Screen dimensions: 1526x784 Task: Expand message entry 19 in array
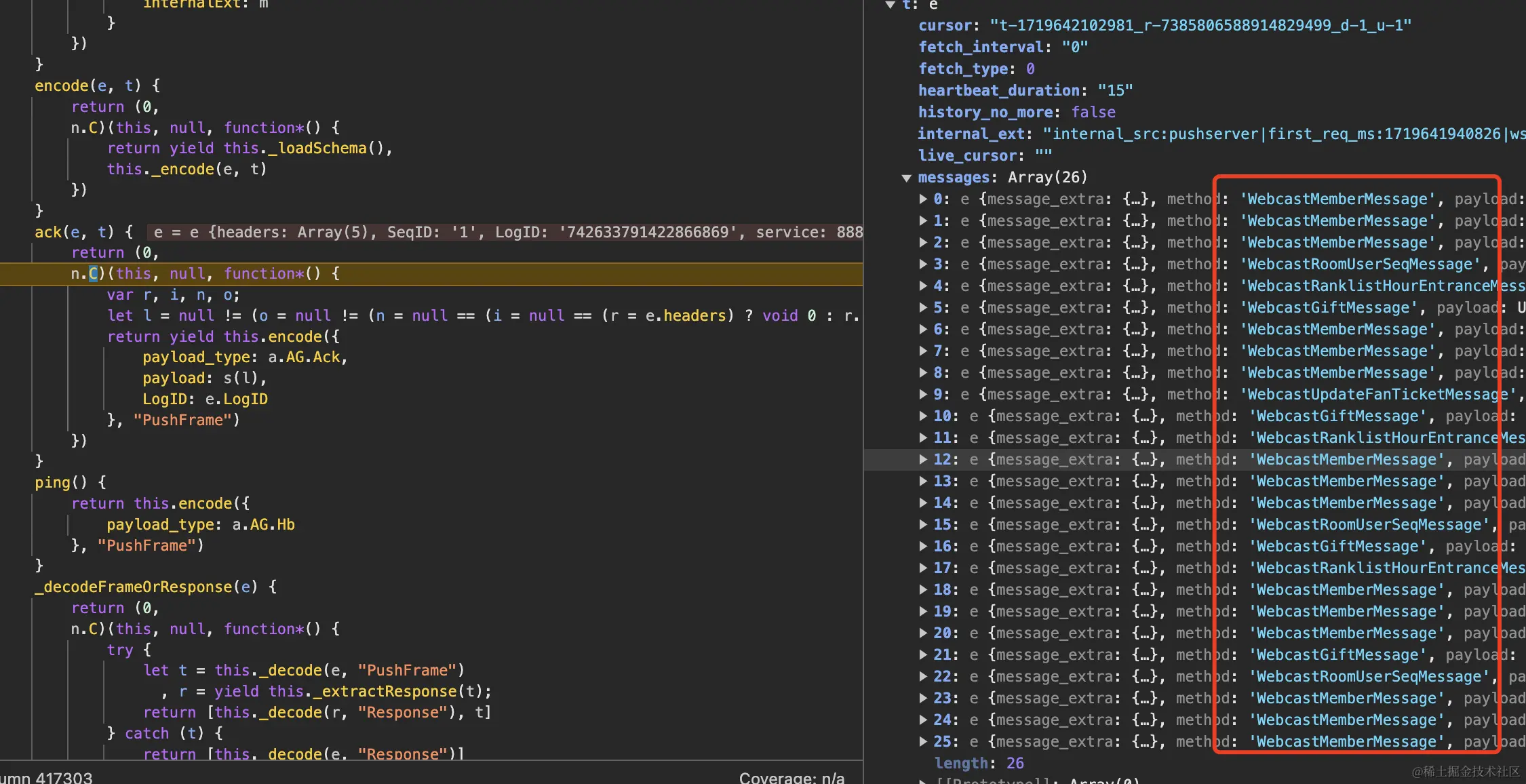point(923,612)
